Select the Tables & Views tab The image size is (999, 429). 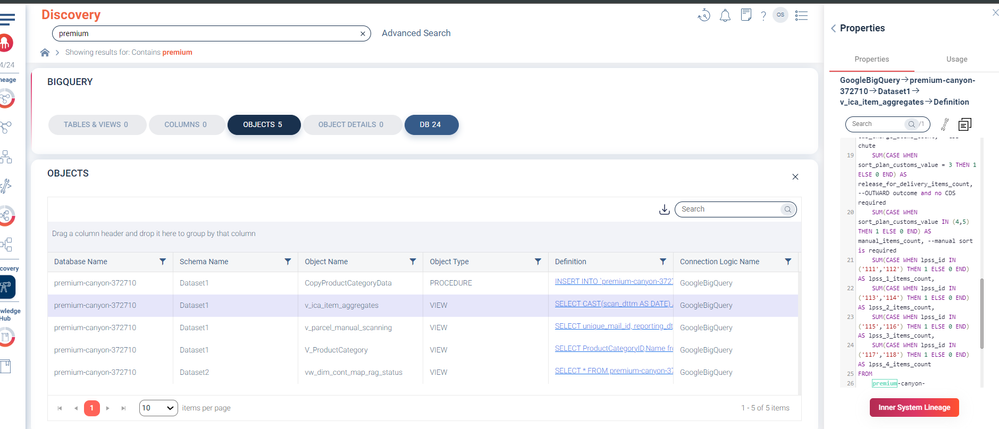(x=96, y=125)
